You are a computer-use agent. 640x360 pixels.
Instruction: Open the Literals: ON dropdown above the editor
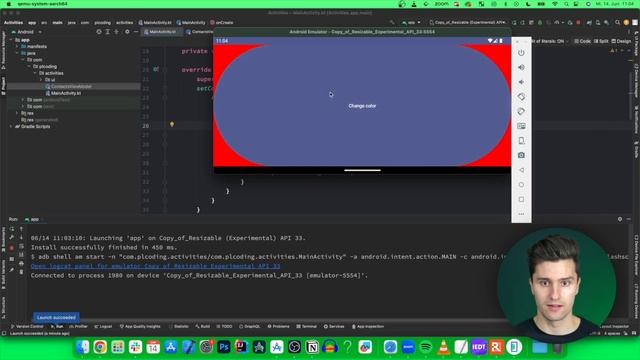(549, 41)
